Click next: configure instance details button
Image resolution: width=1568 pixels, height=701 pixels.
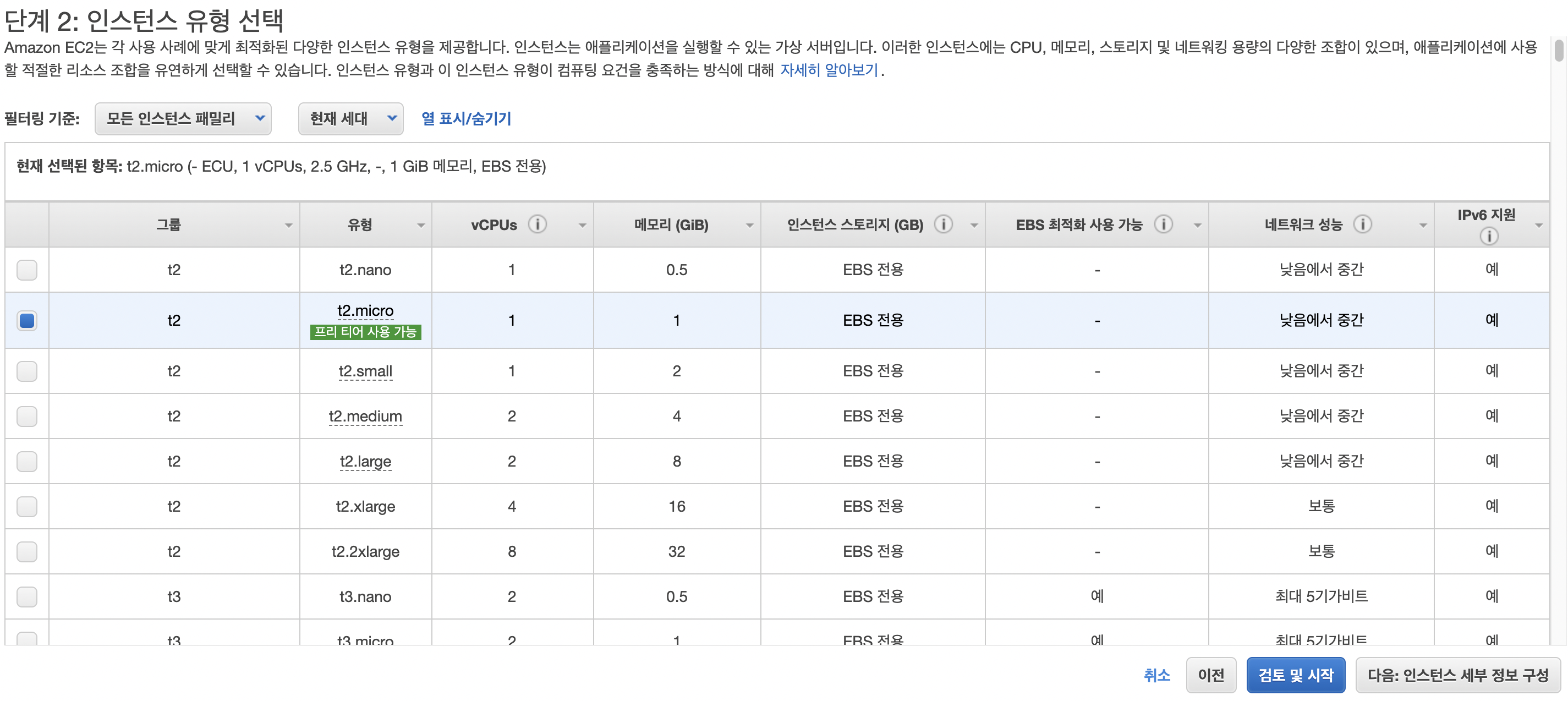pos(1457,675)
